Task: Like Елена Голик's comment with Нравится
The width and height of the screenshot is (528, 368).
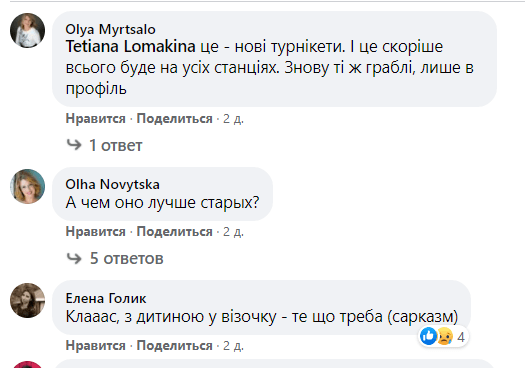Action: tap(96, 346)
